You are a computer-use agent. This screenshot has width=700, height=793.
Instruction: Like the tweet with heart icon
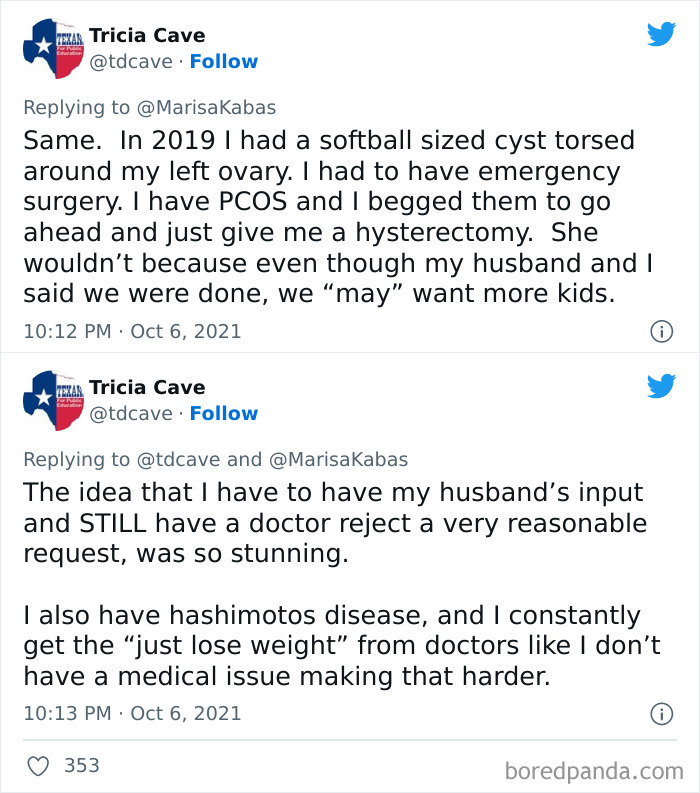click(40, 766)
